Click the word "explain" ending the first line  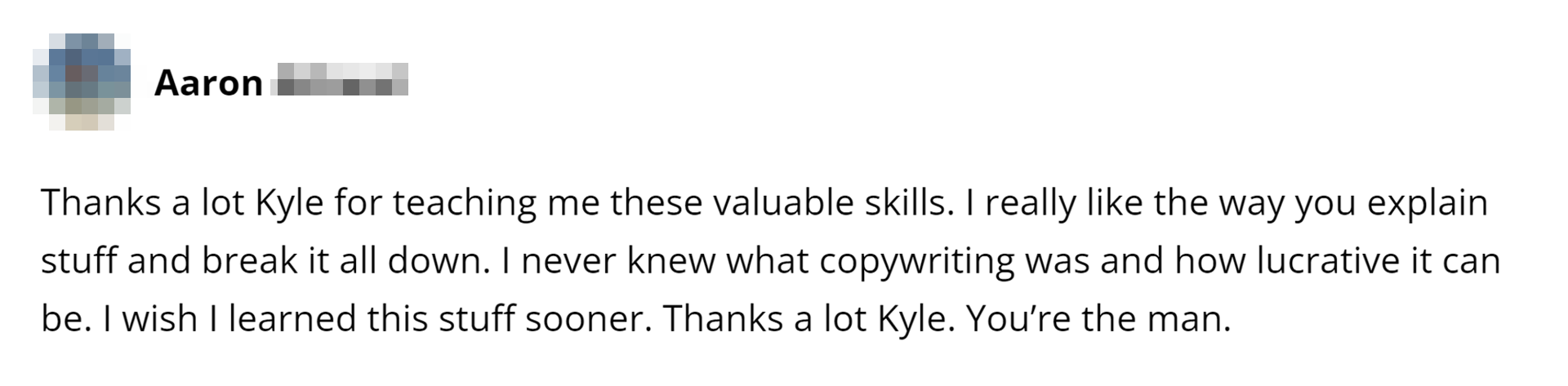(x=1427, y=203)
